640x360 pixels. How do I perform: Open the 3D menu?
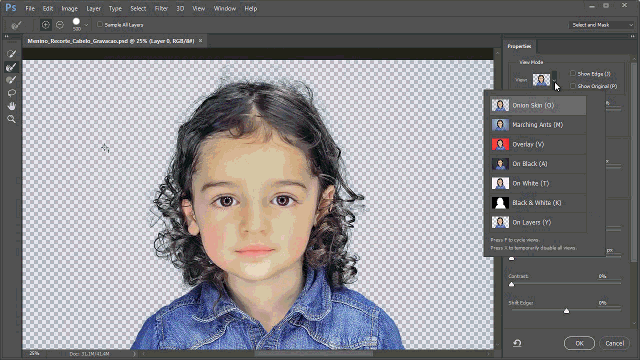[180, 8]
